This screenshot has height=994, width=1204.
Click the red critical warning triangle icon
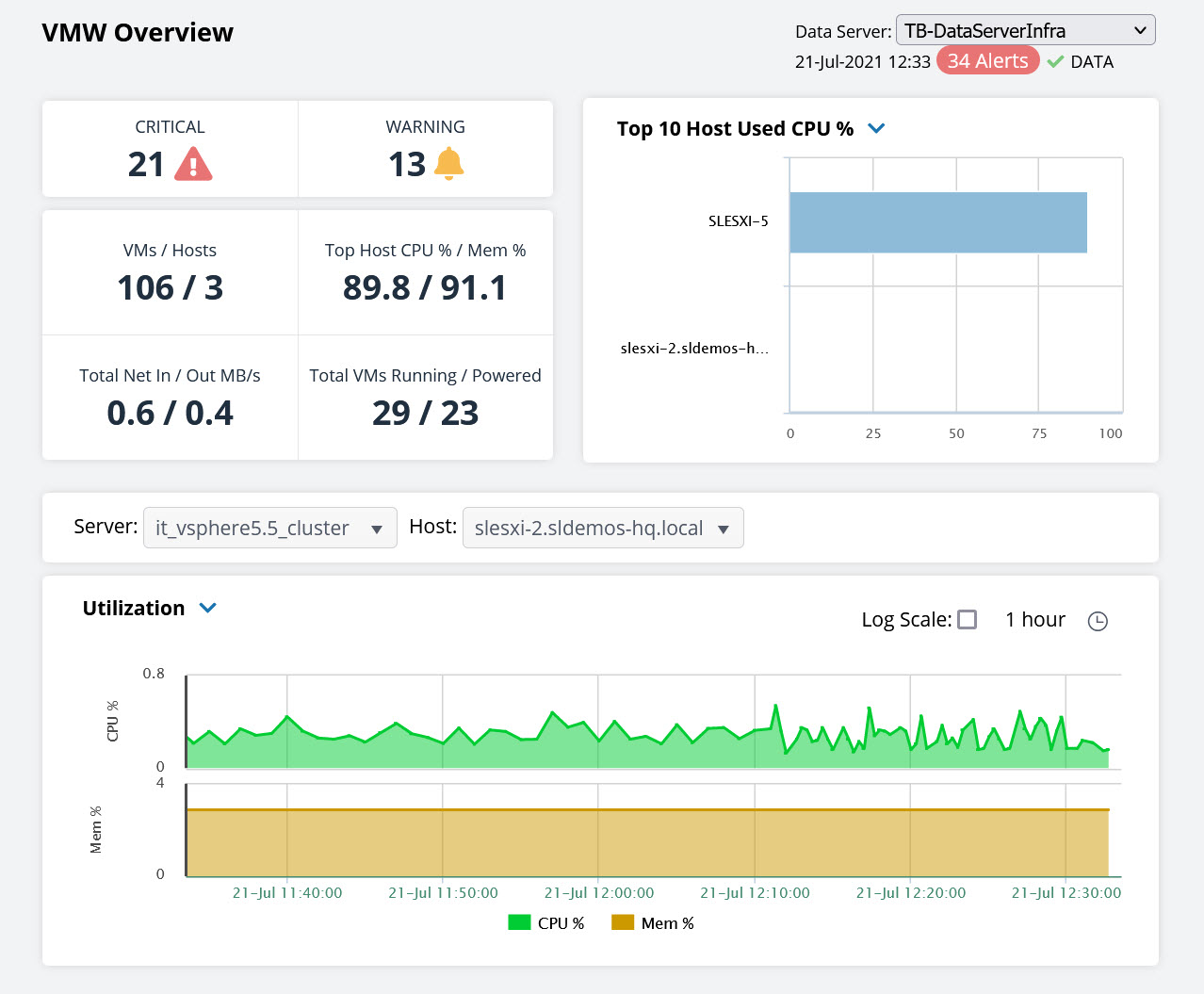click(193, 164)
